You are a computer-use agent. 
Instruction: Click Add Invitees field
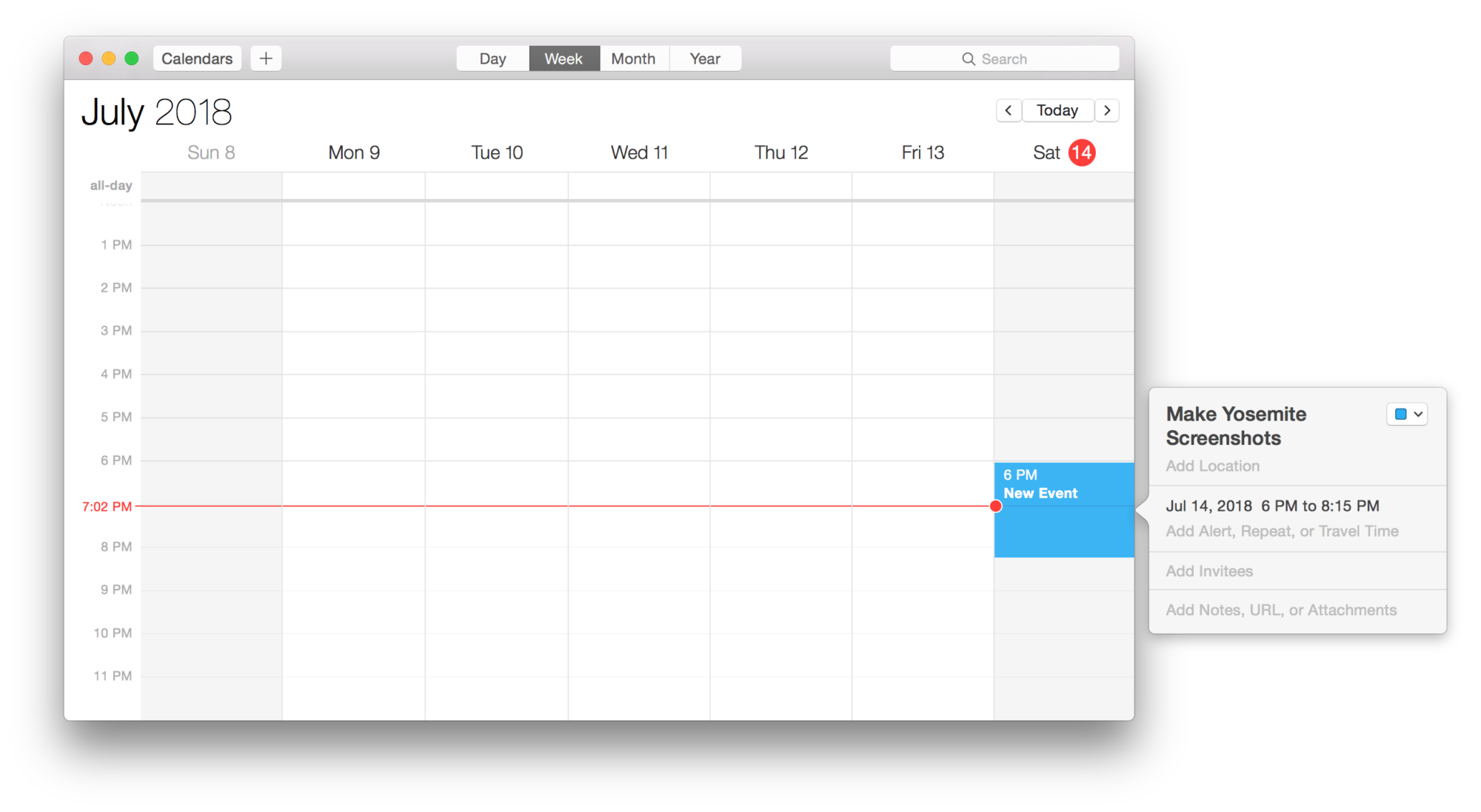click(x=1209, y=571)
